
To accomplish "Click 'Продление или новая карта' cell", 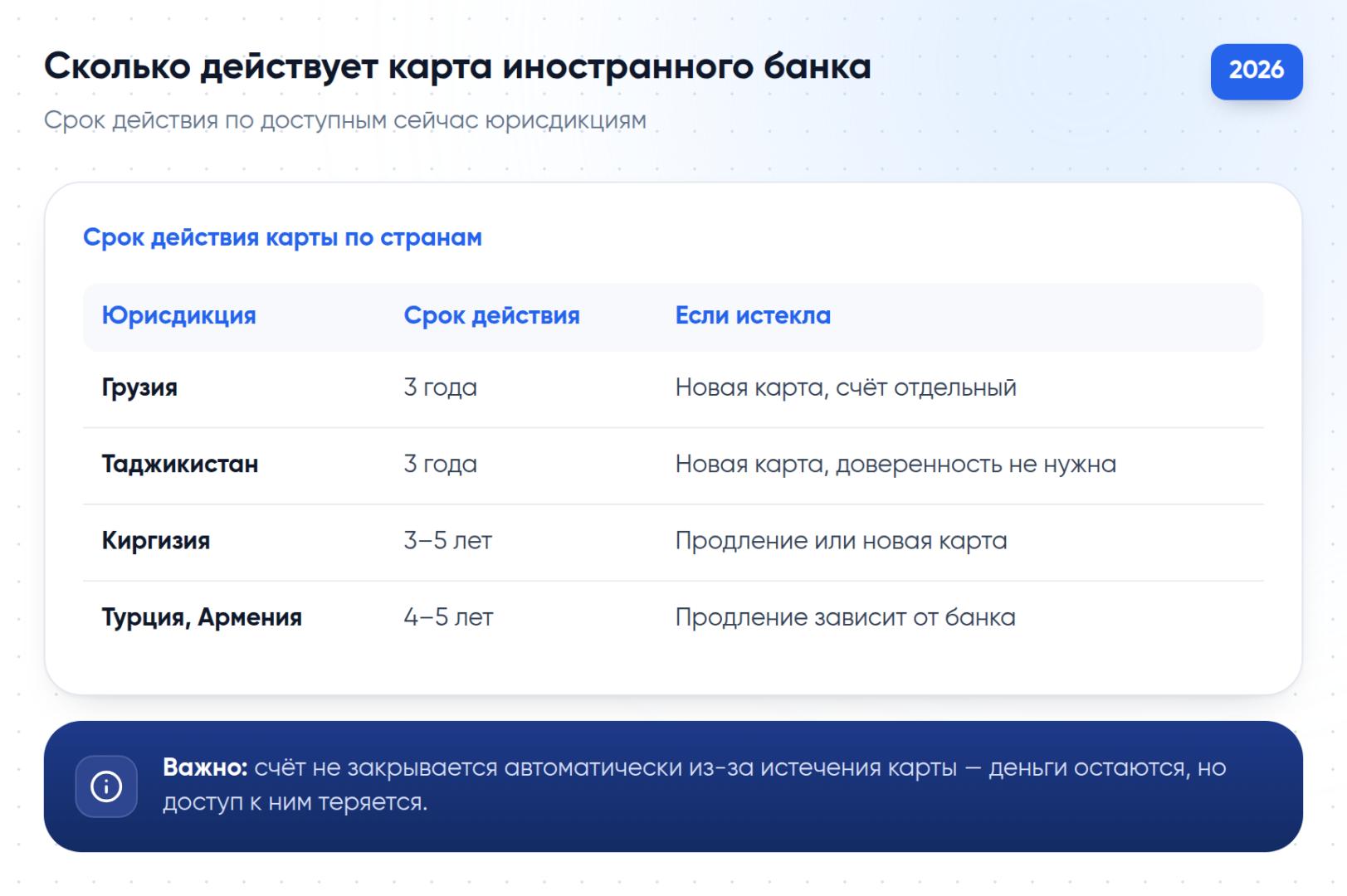I will [x=841, y=541].
